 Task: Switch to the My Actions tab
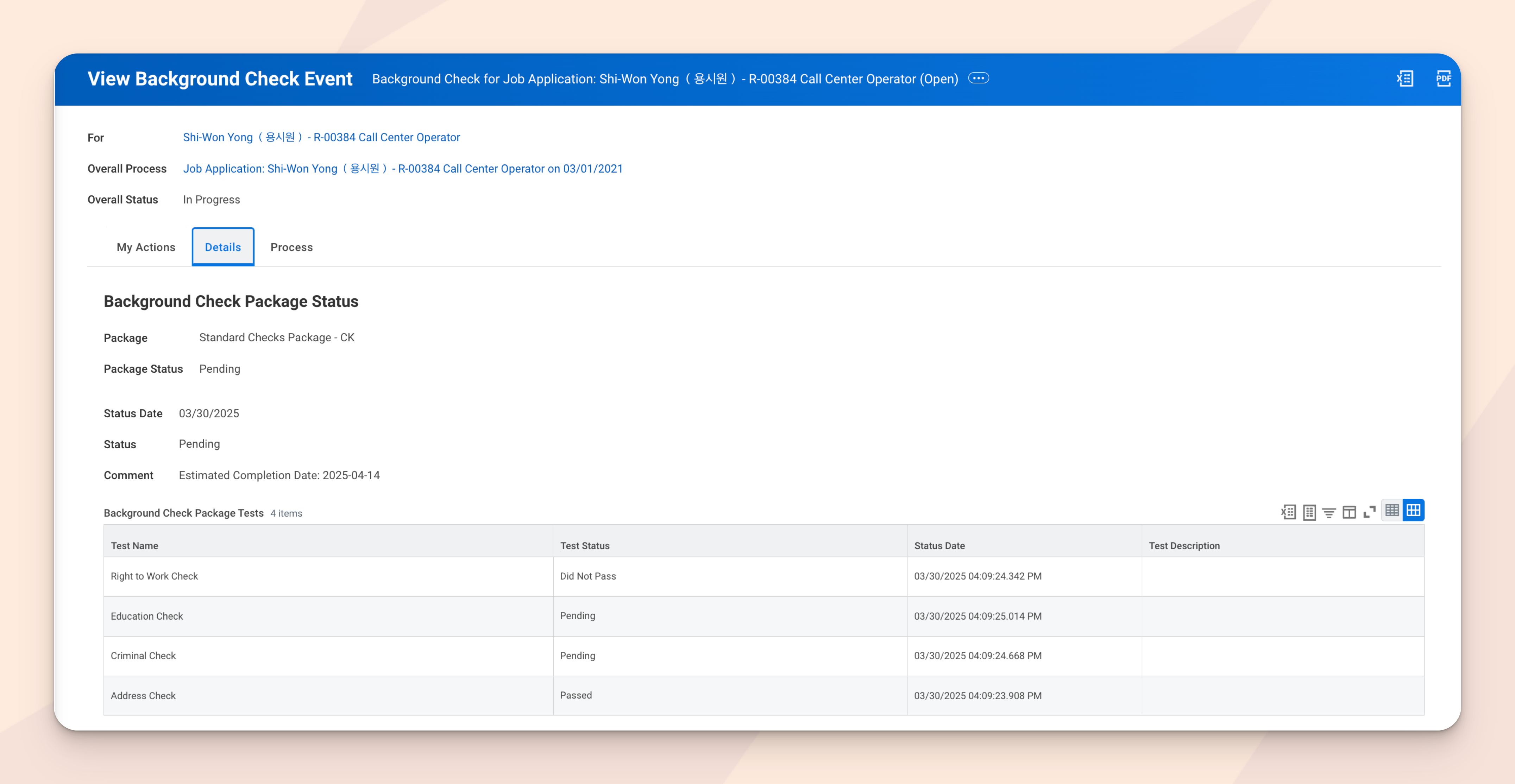coord(146,247)
